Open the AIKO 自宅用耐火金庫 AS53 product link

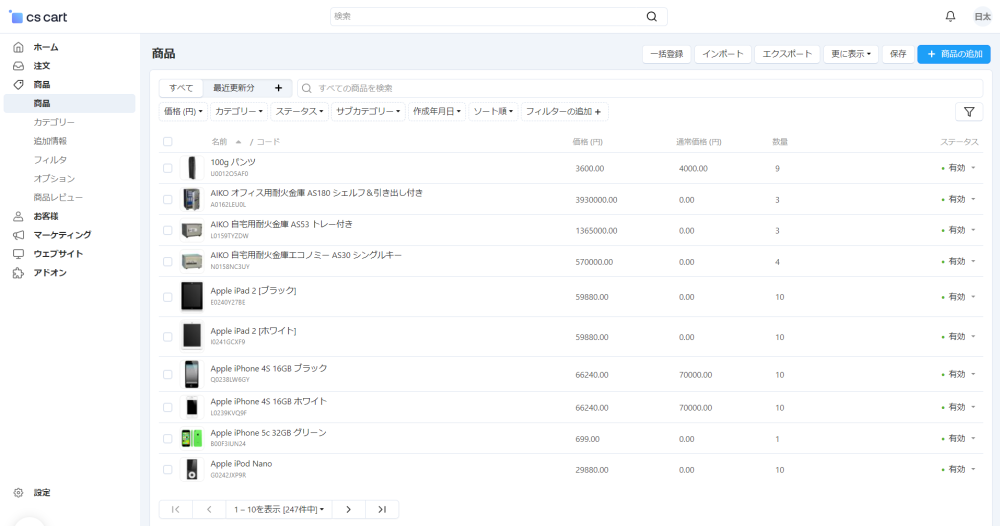282,224
